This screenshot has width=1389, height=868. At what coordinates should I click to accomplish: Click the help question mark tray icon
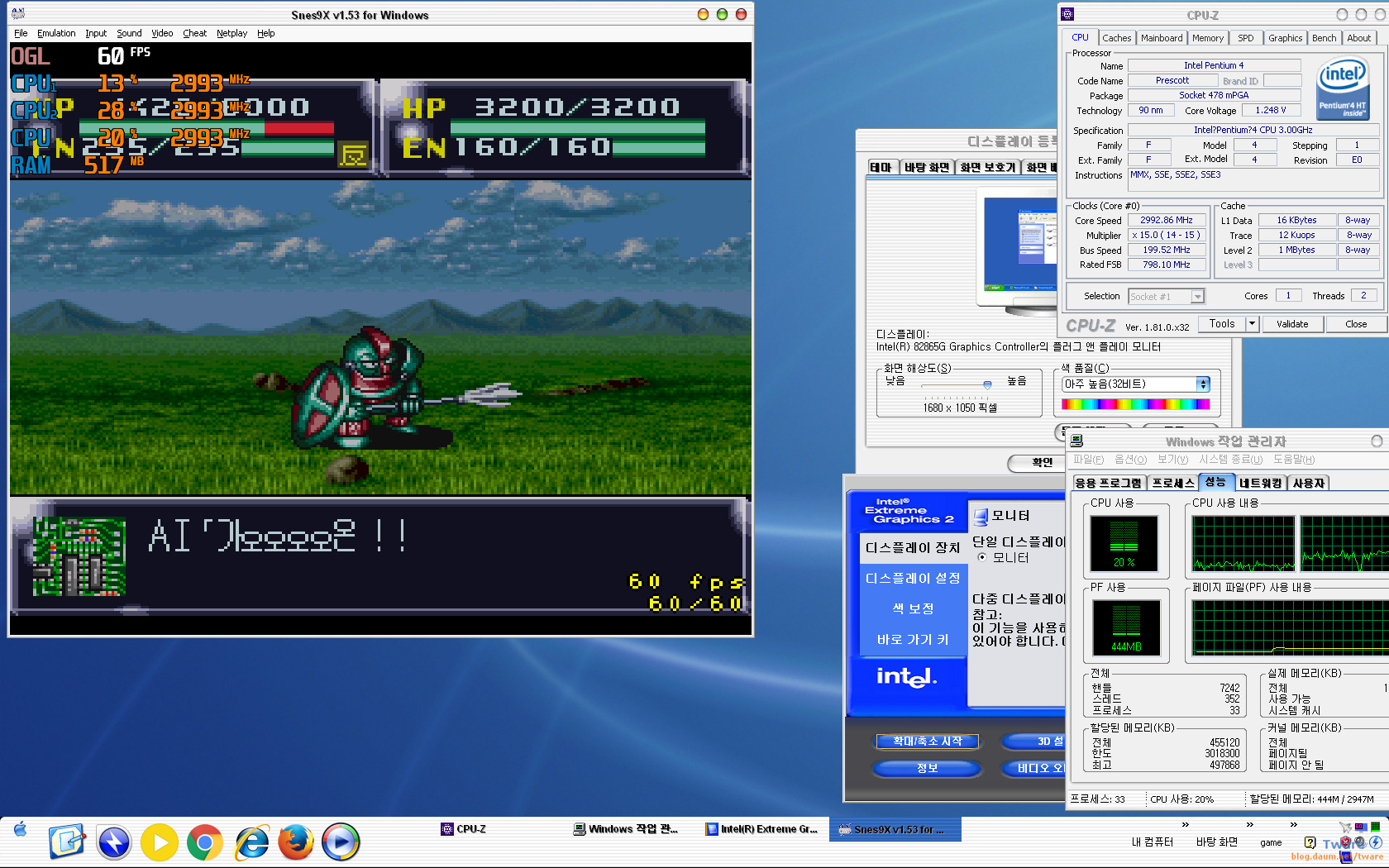tap(1310, 842)
